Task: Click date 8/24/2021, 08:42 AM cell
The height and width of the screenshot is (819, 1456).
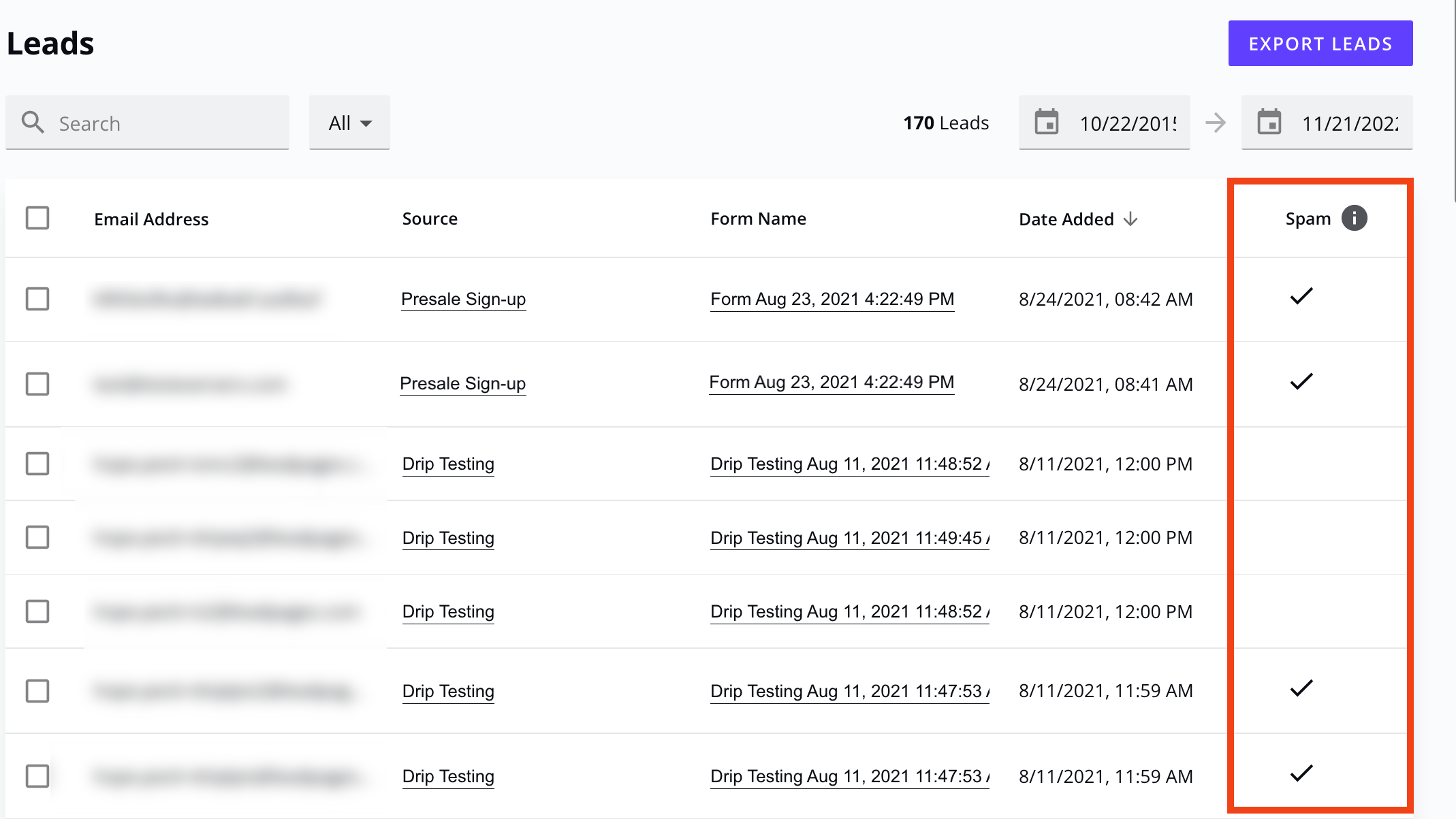Action: 1106,300
